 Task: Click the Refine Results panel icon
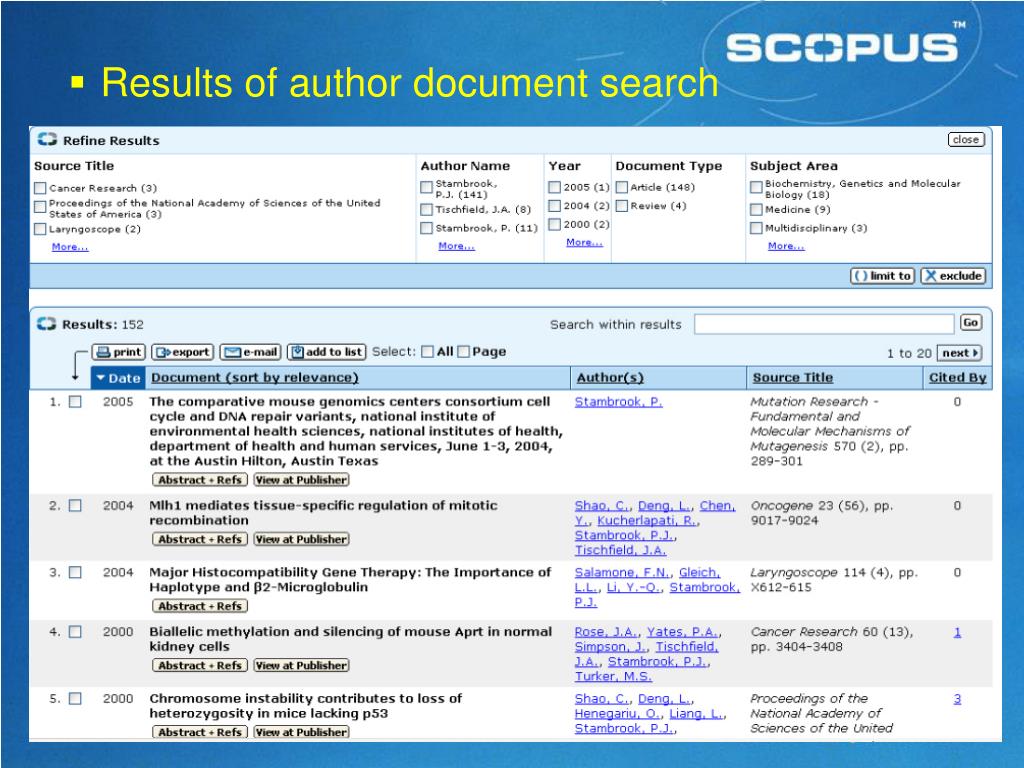tap(47, 139)
